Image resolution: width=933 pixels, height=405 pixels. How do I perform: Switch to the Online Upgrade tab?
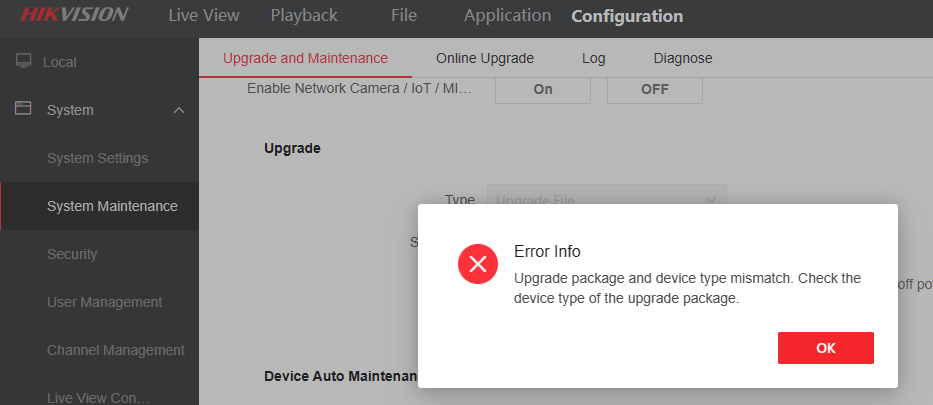pos(485,58)
